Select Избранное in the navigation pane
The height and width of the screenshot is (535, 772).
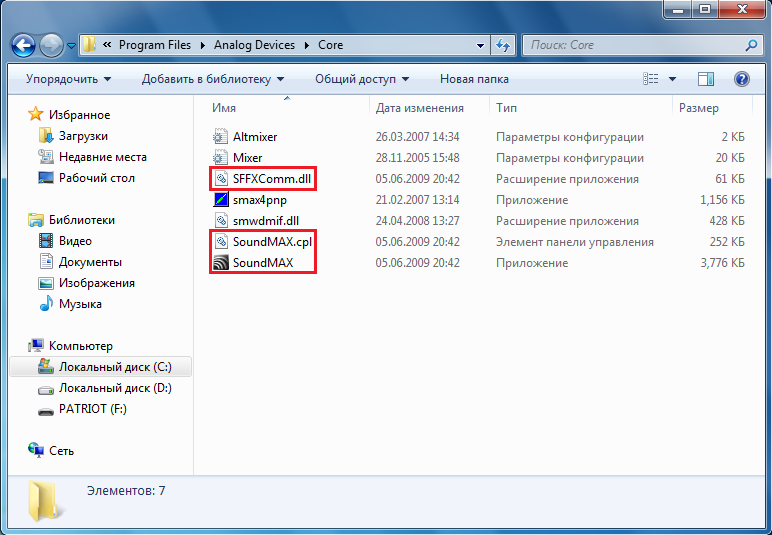(79, 115)
